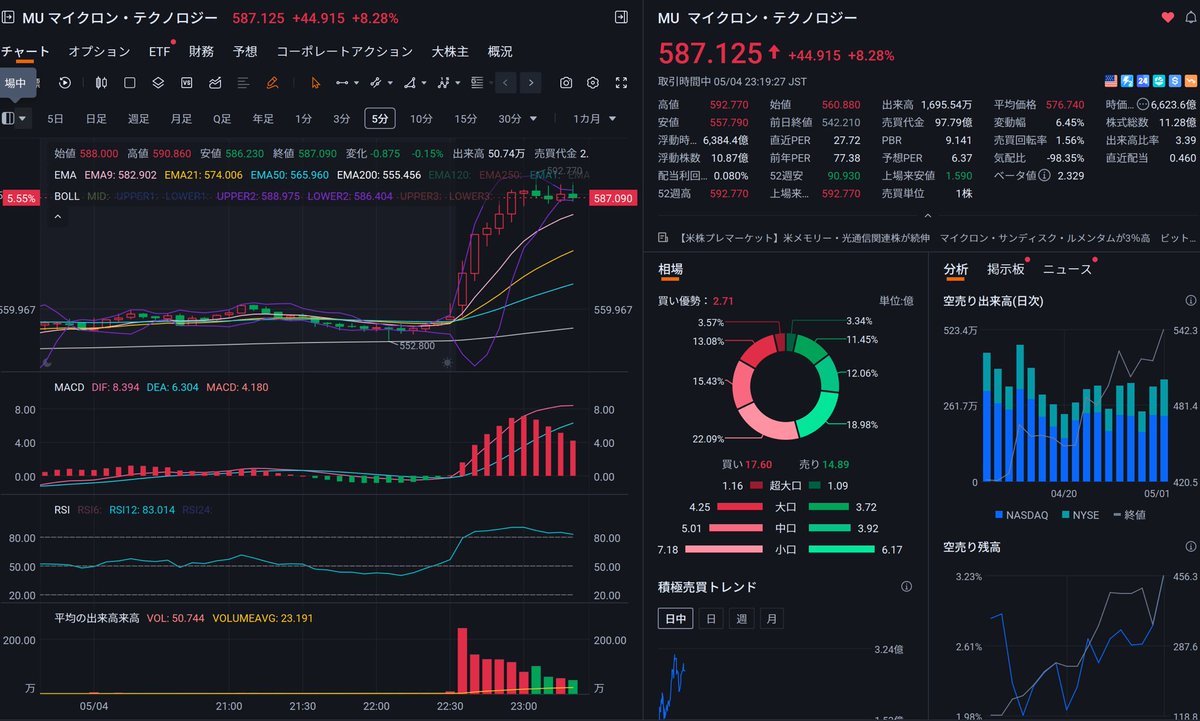Open the 財務 tab
1200x721 pixels.
tap(201, 51)
